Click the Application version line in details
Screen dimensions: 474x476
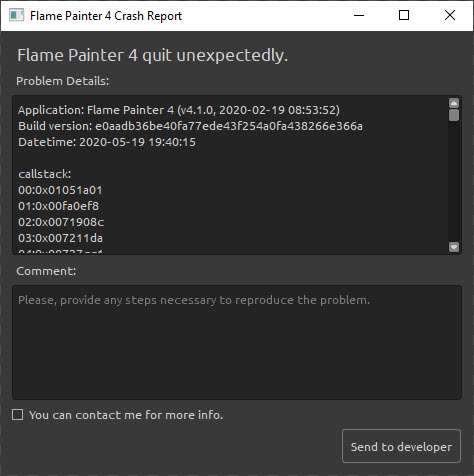tap(179, 110)
